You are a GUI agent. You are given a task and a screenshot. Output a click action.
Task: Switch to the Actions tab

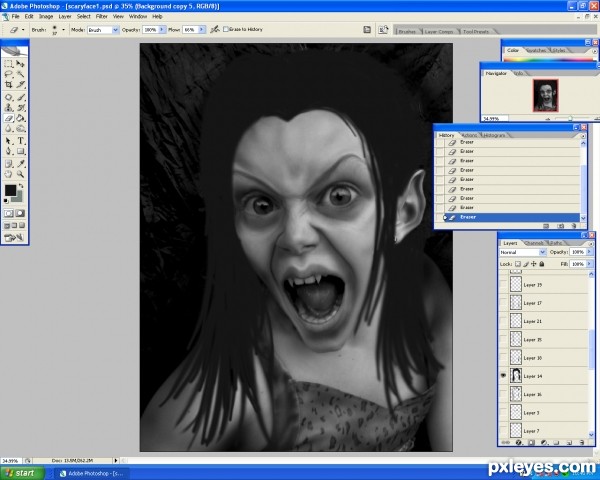click(x=470, y=135)
